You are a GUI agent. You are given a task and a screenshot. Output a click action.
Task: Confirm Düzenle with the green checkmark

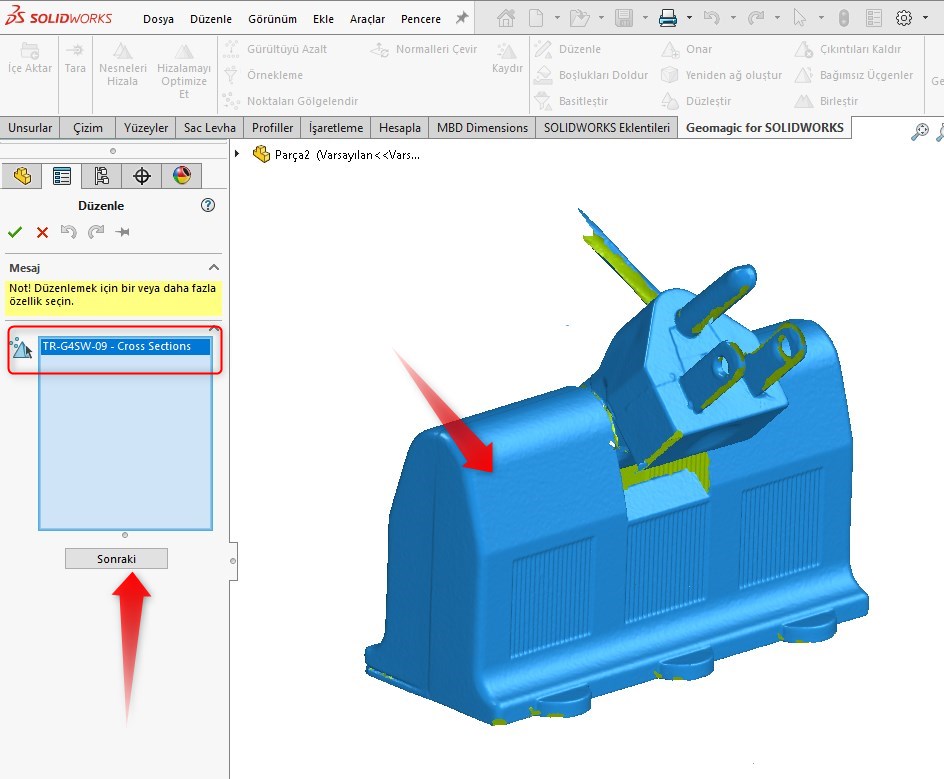15,232
